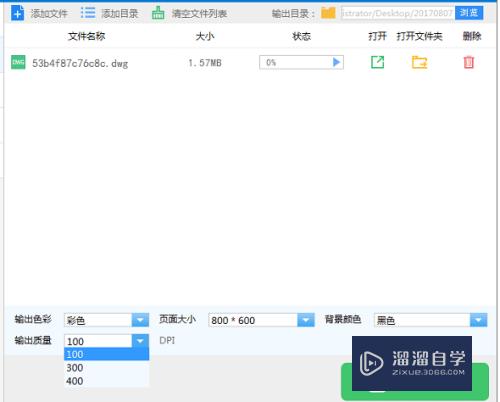This screenshot has height=402, width=500.
Task: Click the file size 1.57MB
Action: click(205, 63)
